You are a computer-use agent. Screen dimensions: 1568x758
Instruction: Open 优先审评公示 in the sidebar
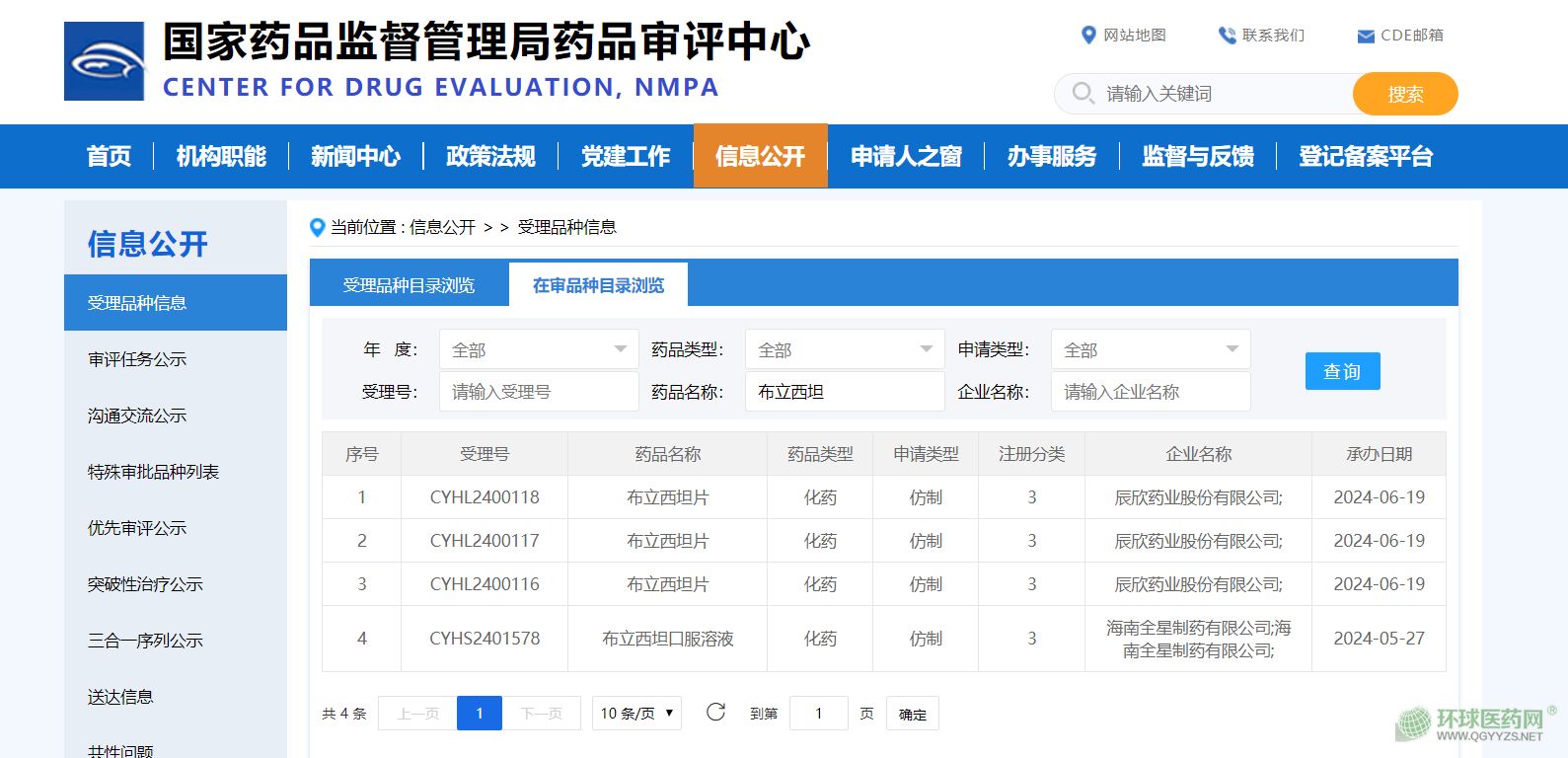[137, 528]
